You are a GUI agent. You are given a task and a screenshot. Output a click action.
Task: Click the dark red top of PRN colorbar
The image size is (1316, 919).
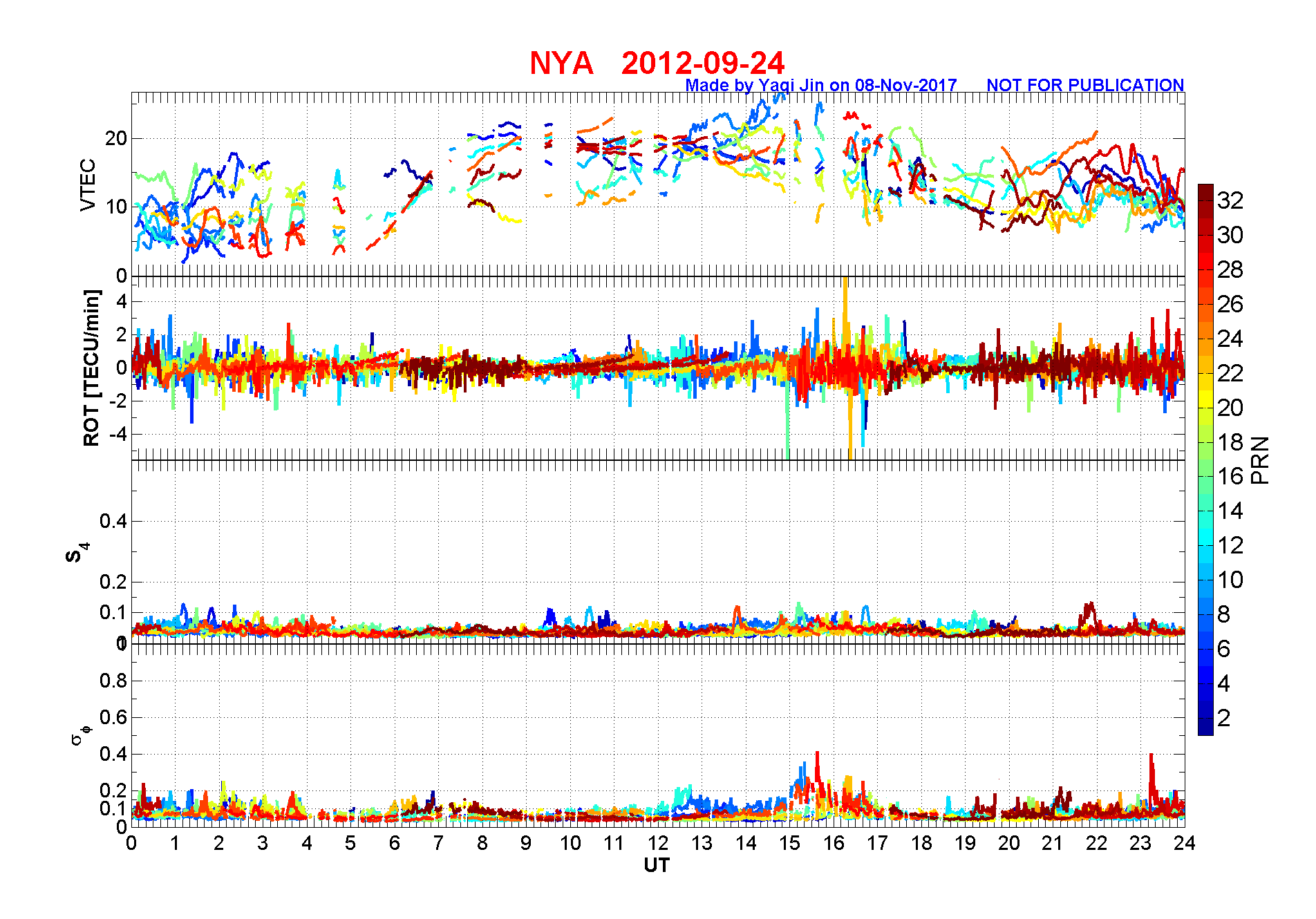coord(1205,192)
